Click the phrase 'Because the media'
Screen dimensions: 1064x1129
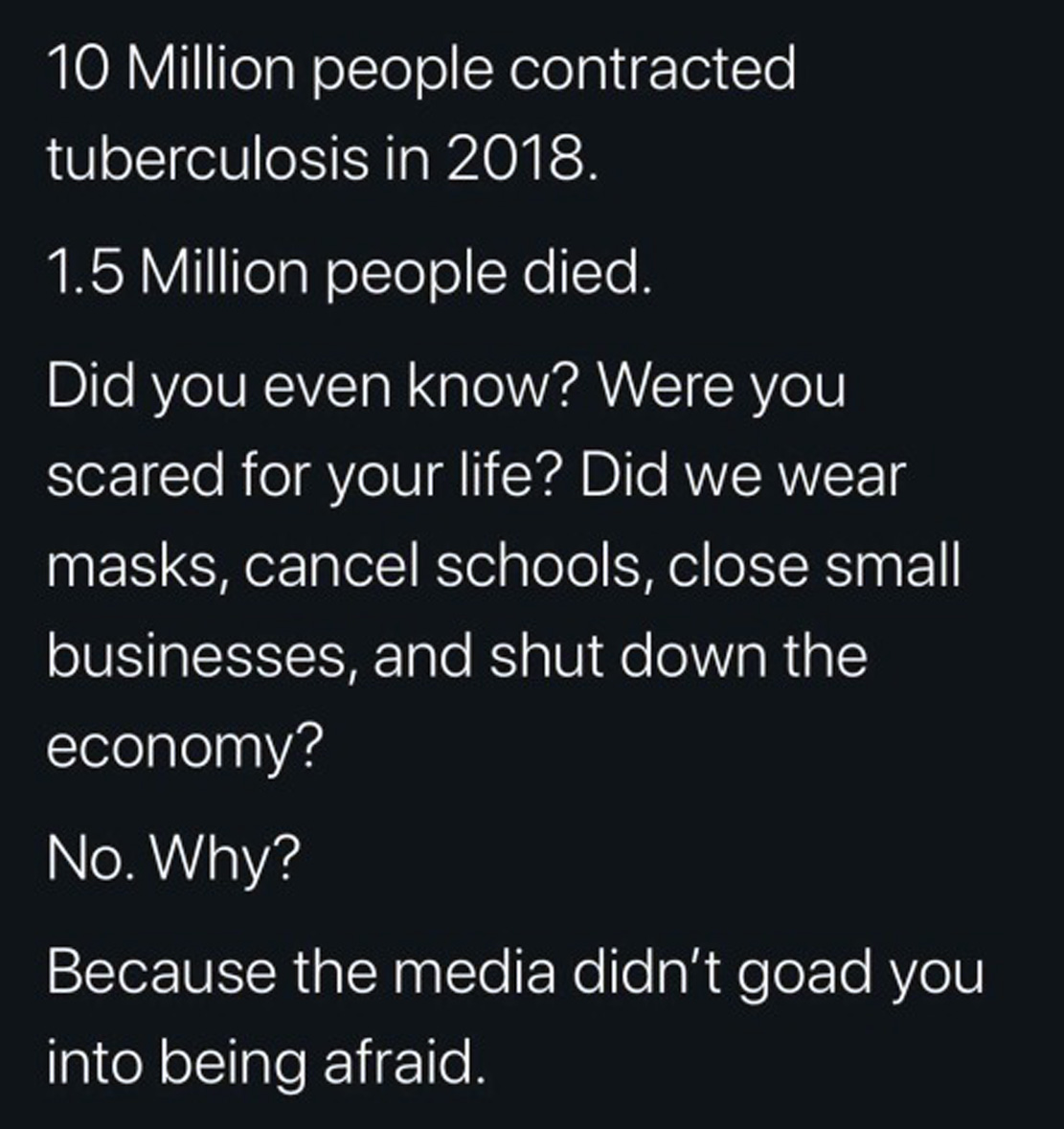[302, 971]
